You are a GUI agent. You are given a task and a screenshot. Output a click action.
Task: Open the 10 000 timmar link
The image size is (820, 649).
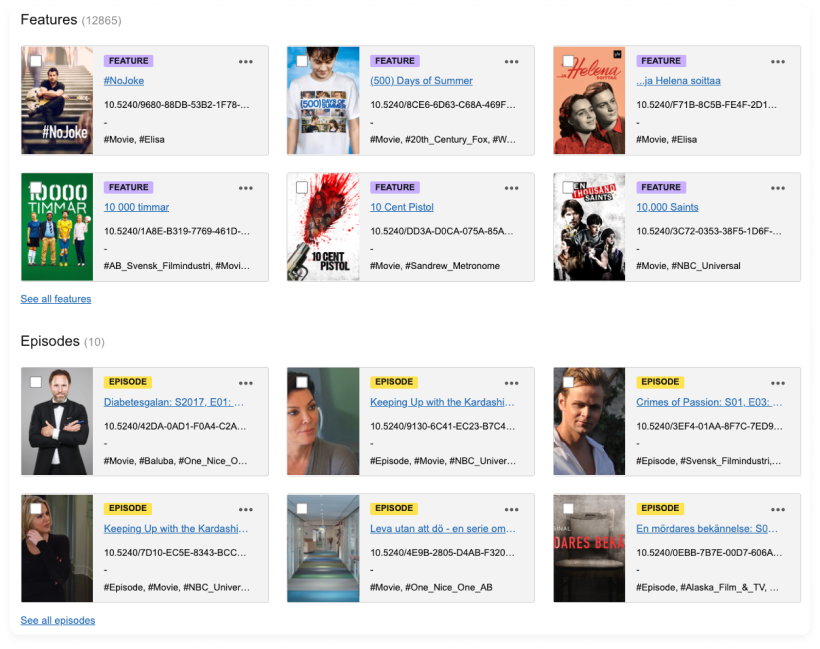136,207
